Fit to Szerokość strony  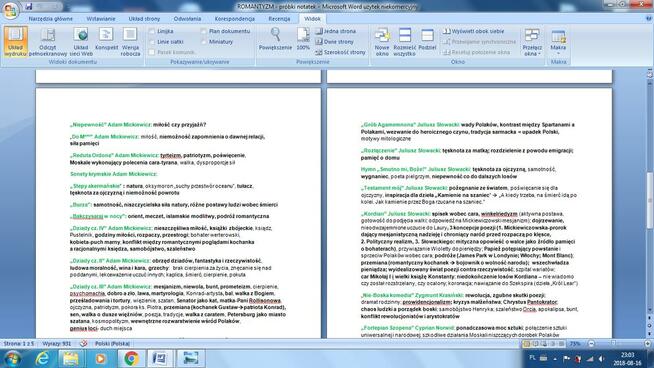340,52
